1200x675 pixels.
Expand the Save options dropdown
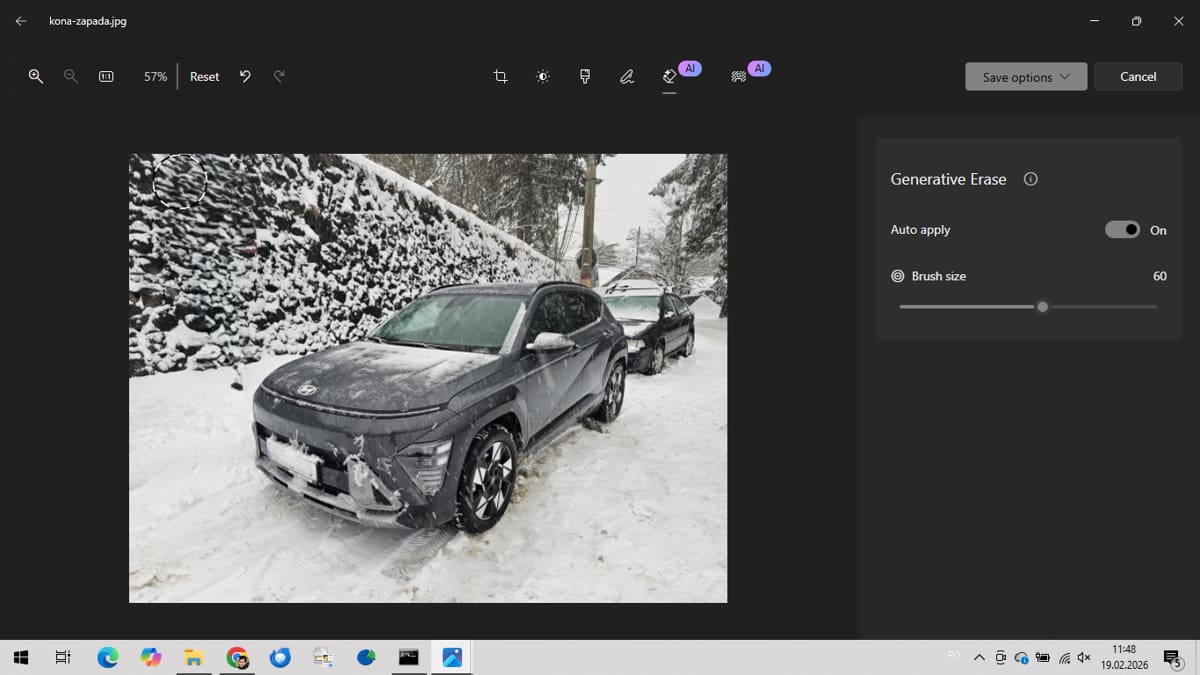1026,77
